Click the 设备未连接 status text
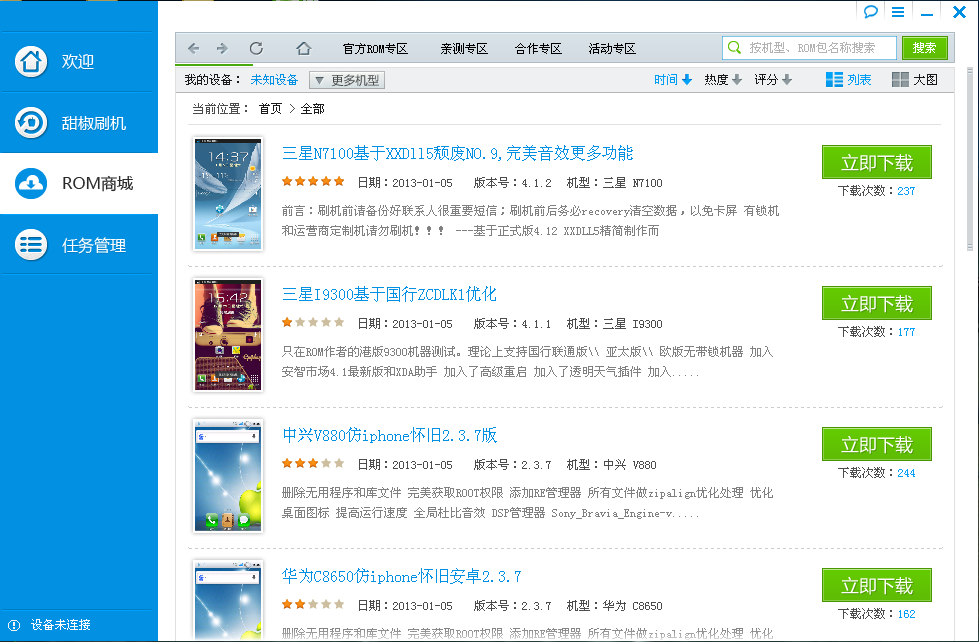979x642 pixels. 61,625
